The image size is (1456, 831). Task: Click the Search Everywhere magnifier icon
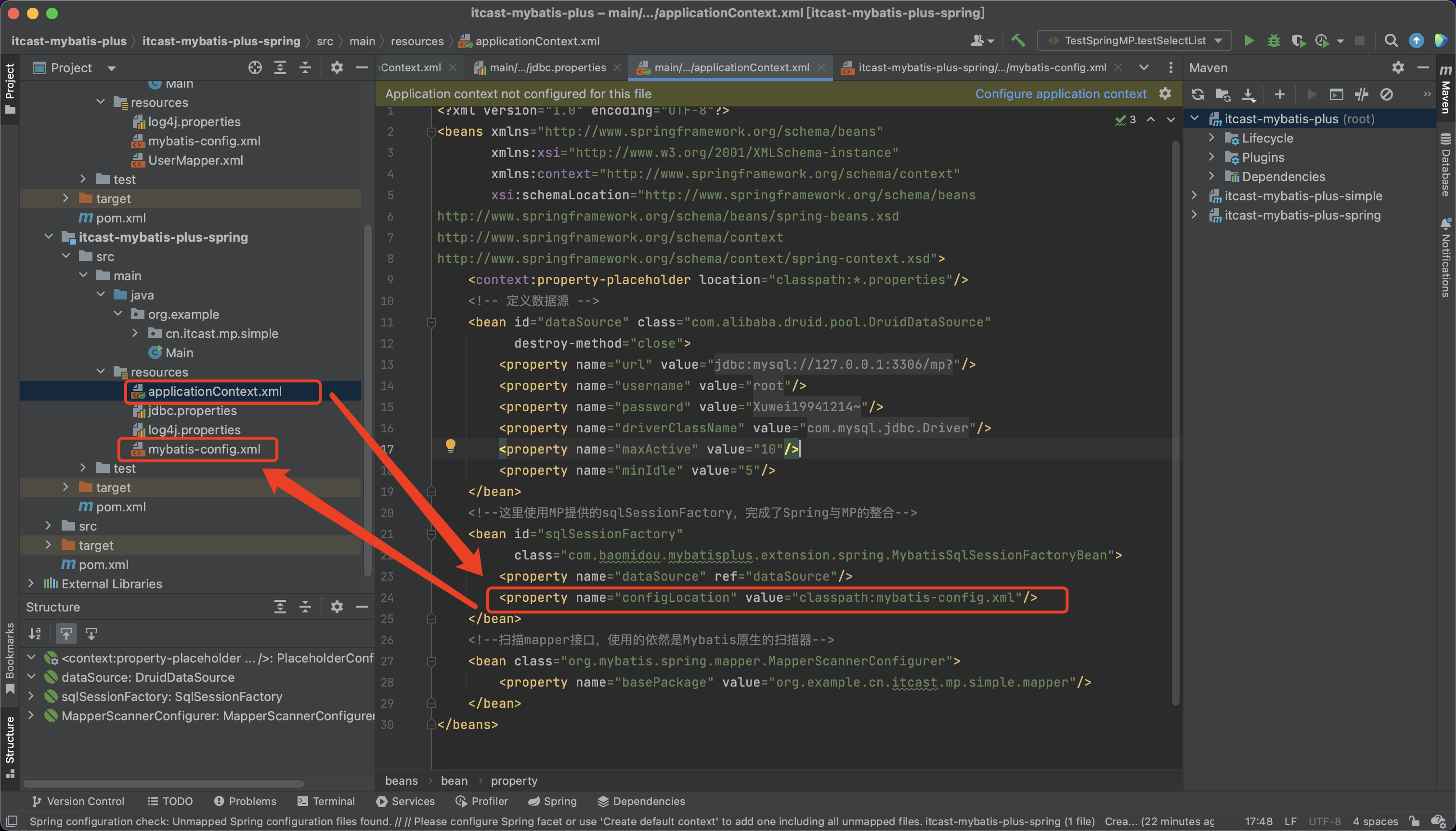1391,40
